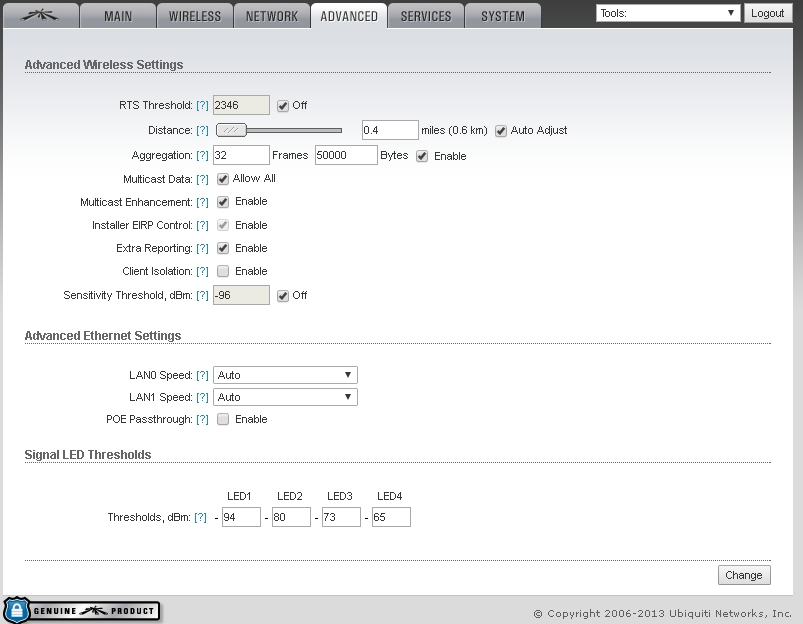The width and height of the screenshot is (803, 624).
Task: Open the LAN1 Speed dropdown
Action: [x=285, y=397]
